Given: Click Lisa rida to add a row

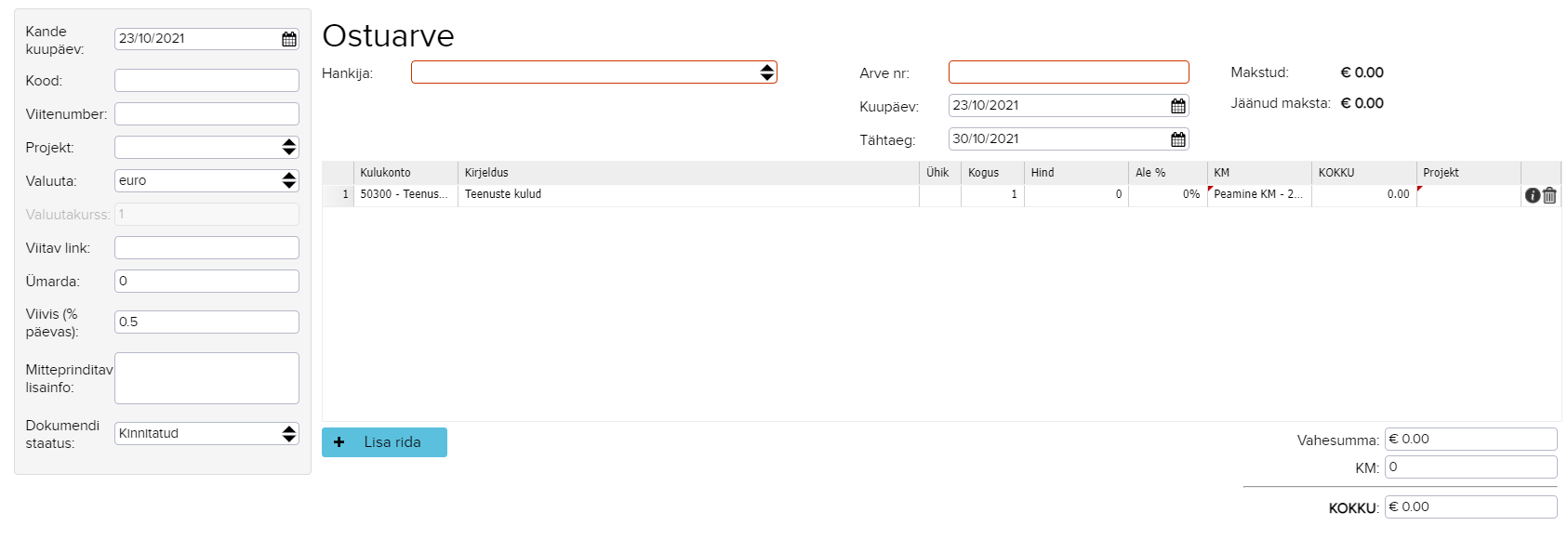Looking at the screenshot, I should (384, 442).
